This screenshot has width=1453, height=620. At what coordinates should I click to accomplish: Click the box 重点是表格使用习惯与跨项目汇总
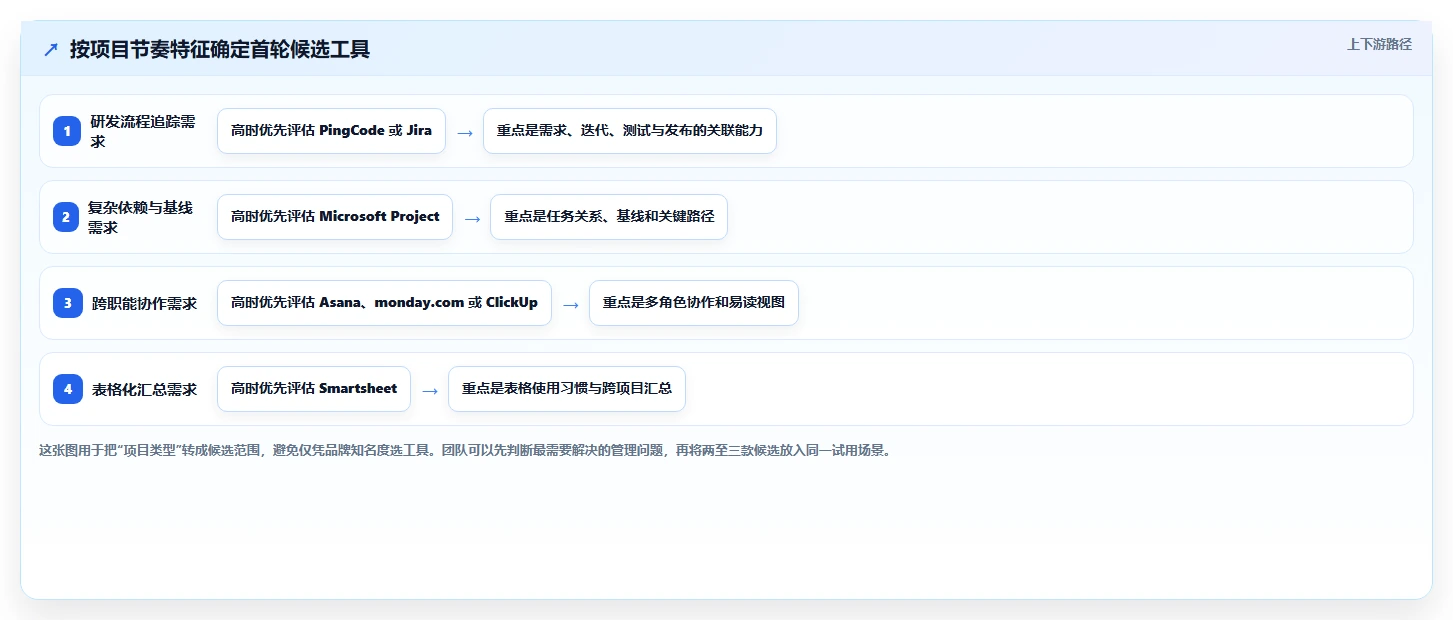tap(567, 389)
